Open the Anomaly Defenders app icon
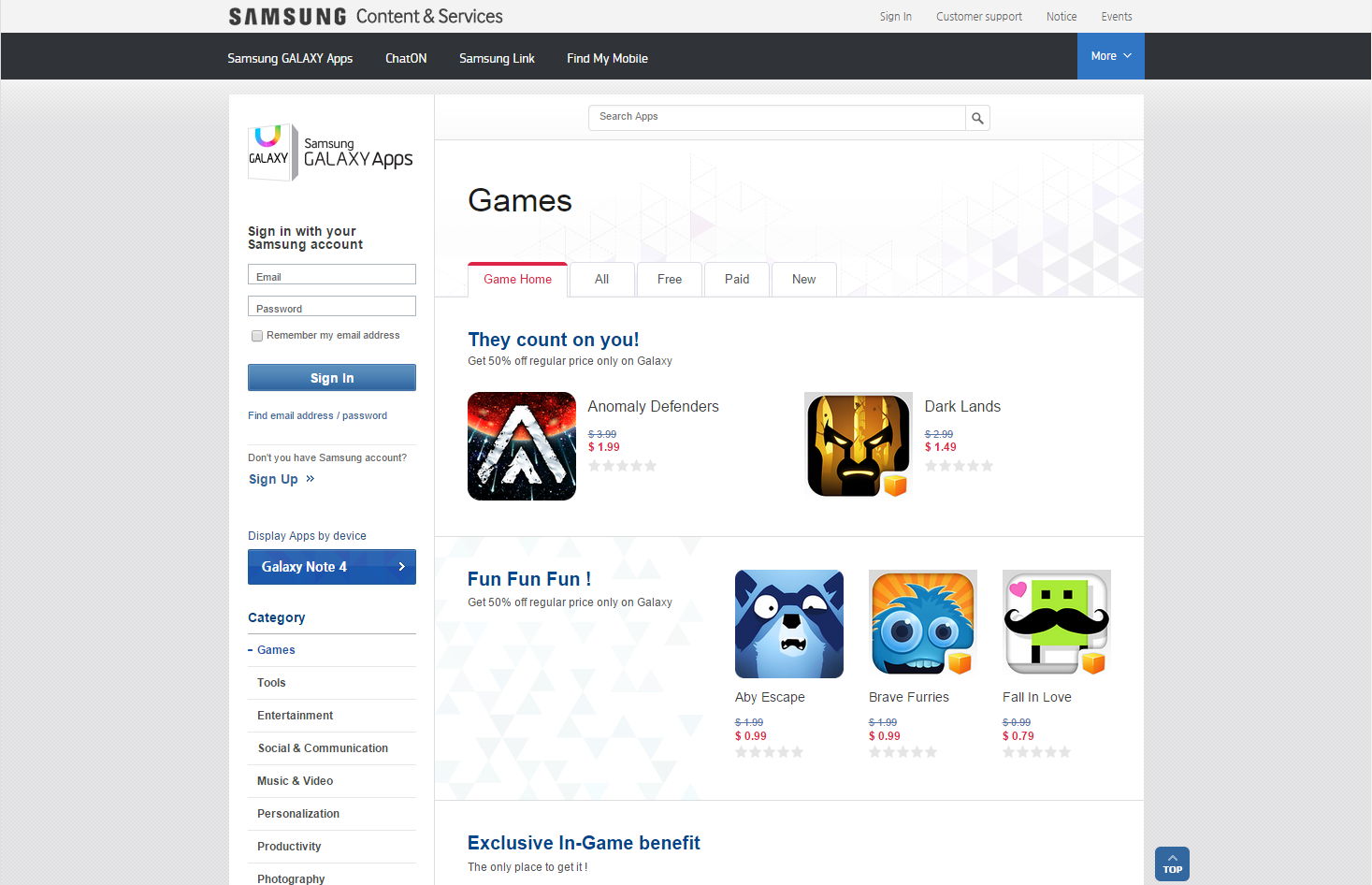 click(522, 446)
